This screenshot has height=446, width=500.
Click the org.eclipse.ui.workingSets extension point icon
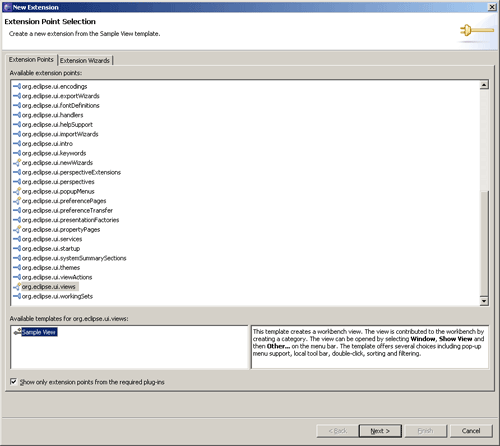(x=17, y=296)
